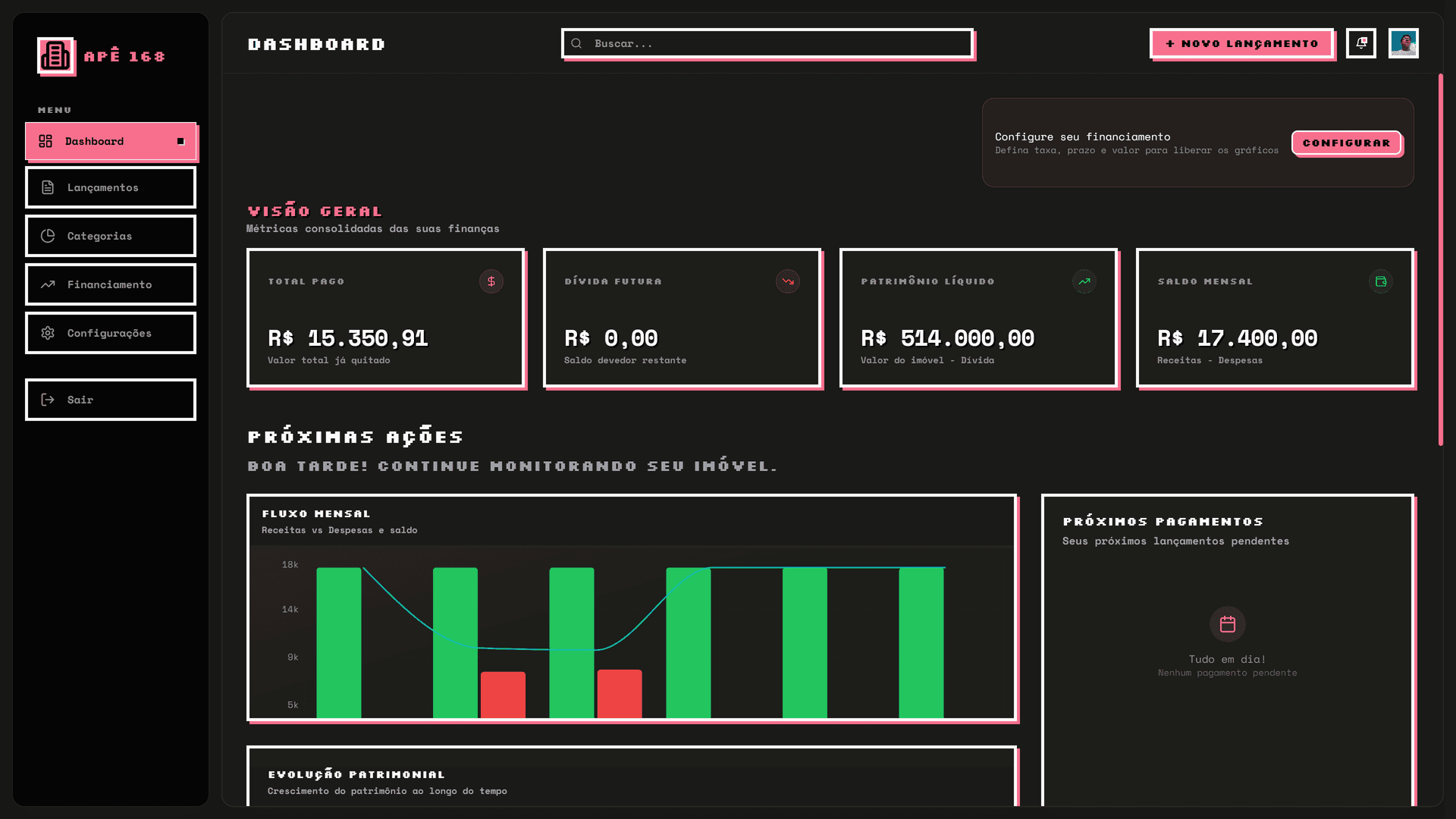Open the Lançamentos menu entry
The image size is (1456, 819).
tap(111, 187)
